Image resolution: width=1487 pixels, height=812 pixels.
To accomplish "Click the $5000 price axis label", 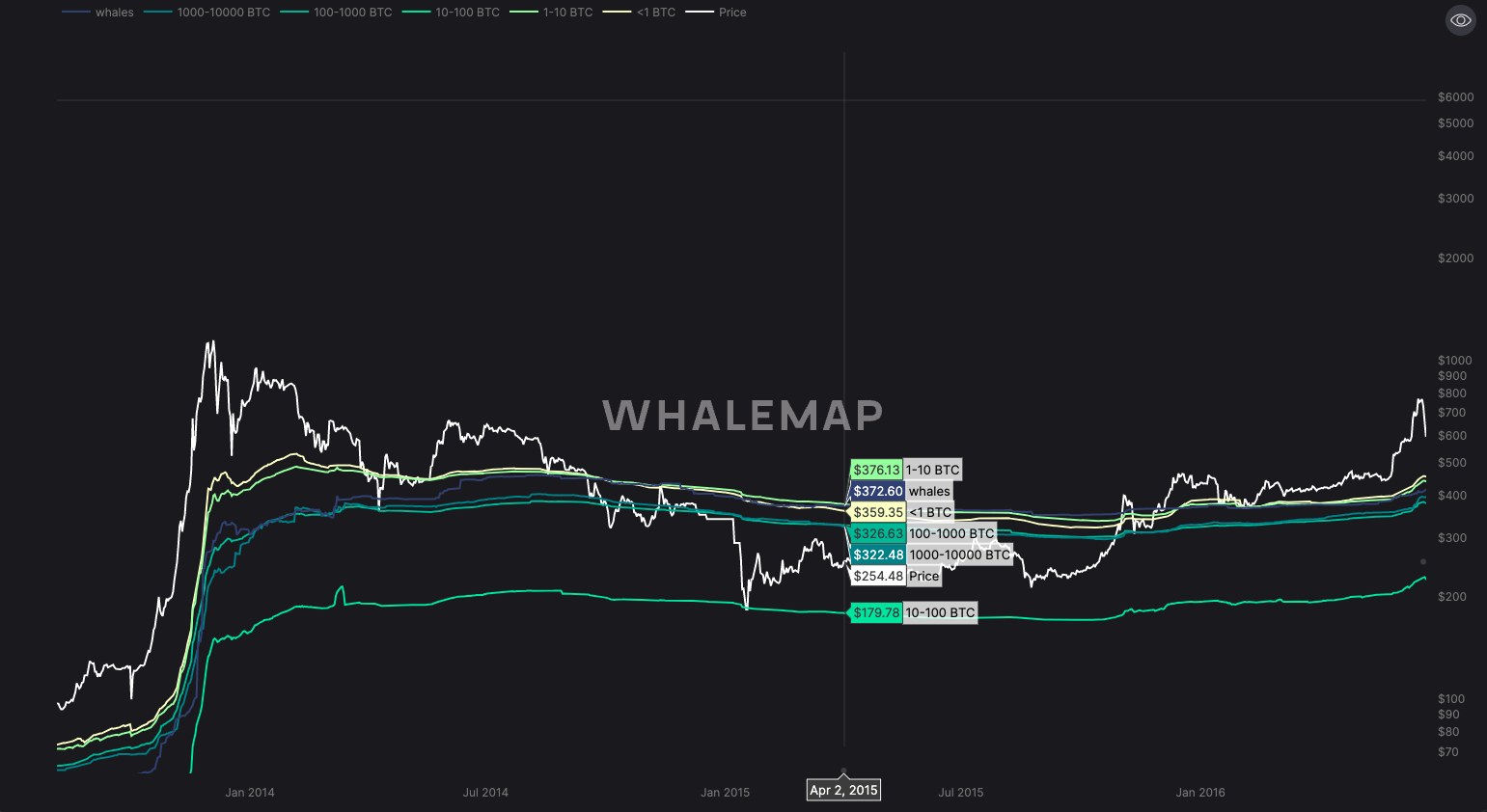I will [x=1456, y=123].
